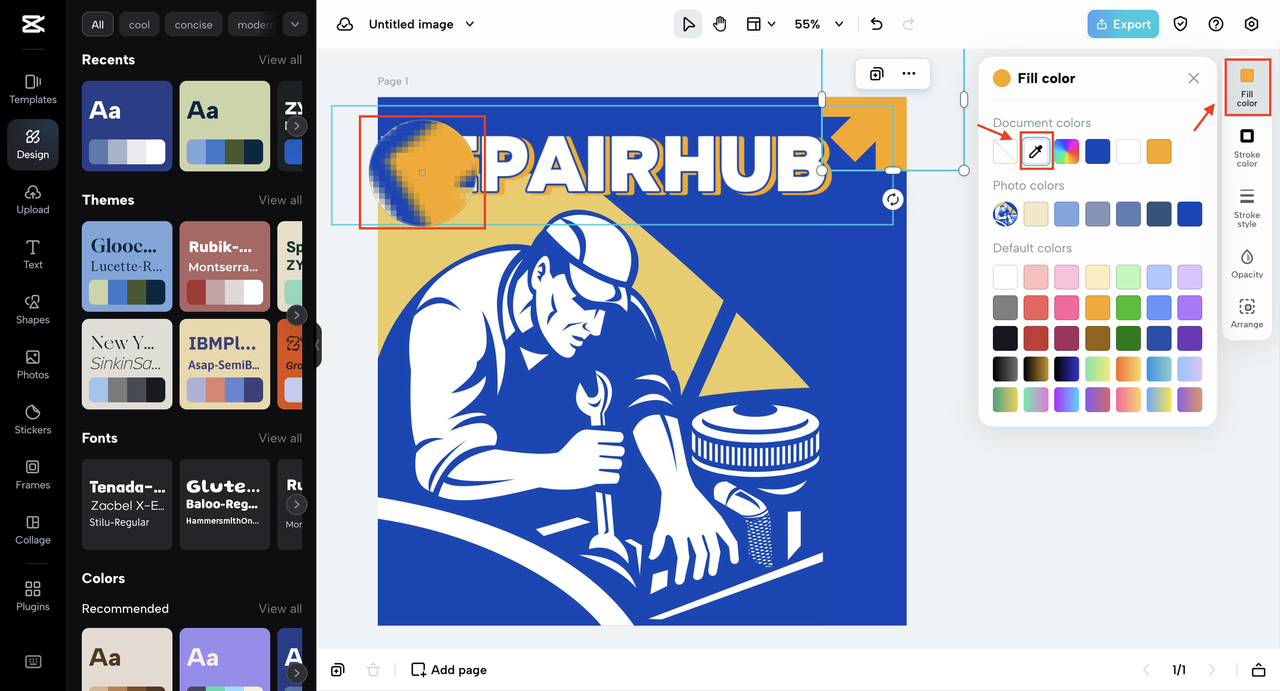
Task: Click the CapCut logo icon
Action: (x=32, y=25)
